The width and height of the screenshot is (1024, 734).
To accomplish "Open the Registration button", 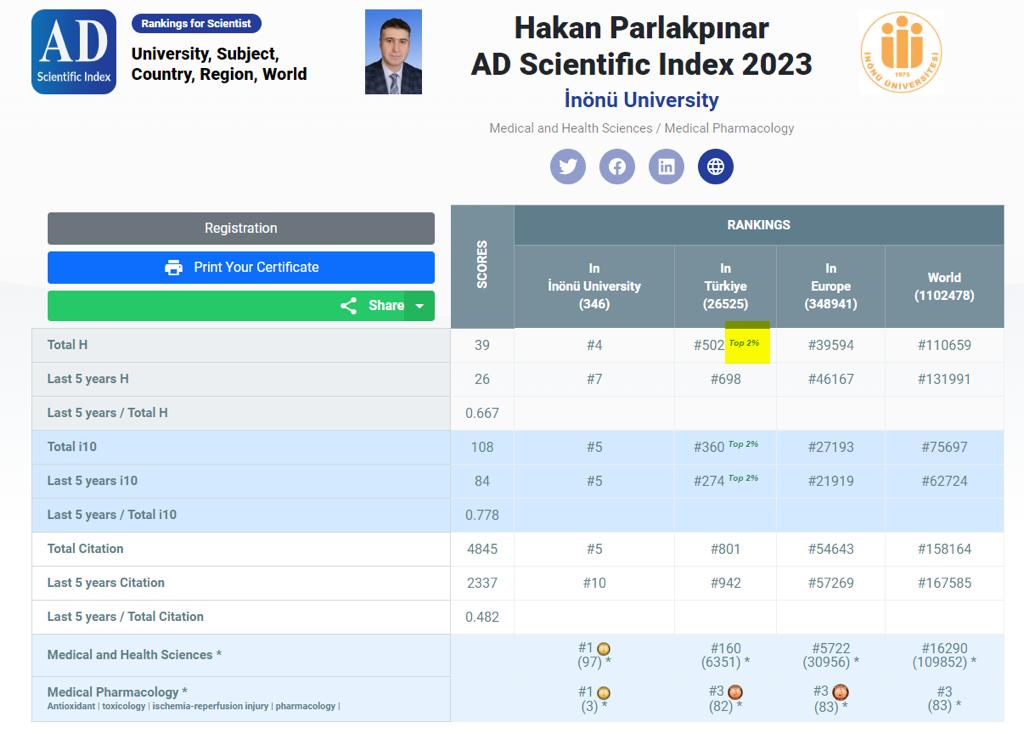I will [x=241, y=228].
